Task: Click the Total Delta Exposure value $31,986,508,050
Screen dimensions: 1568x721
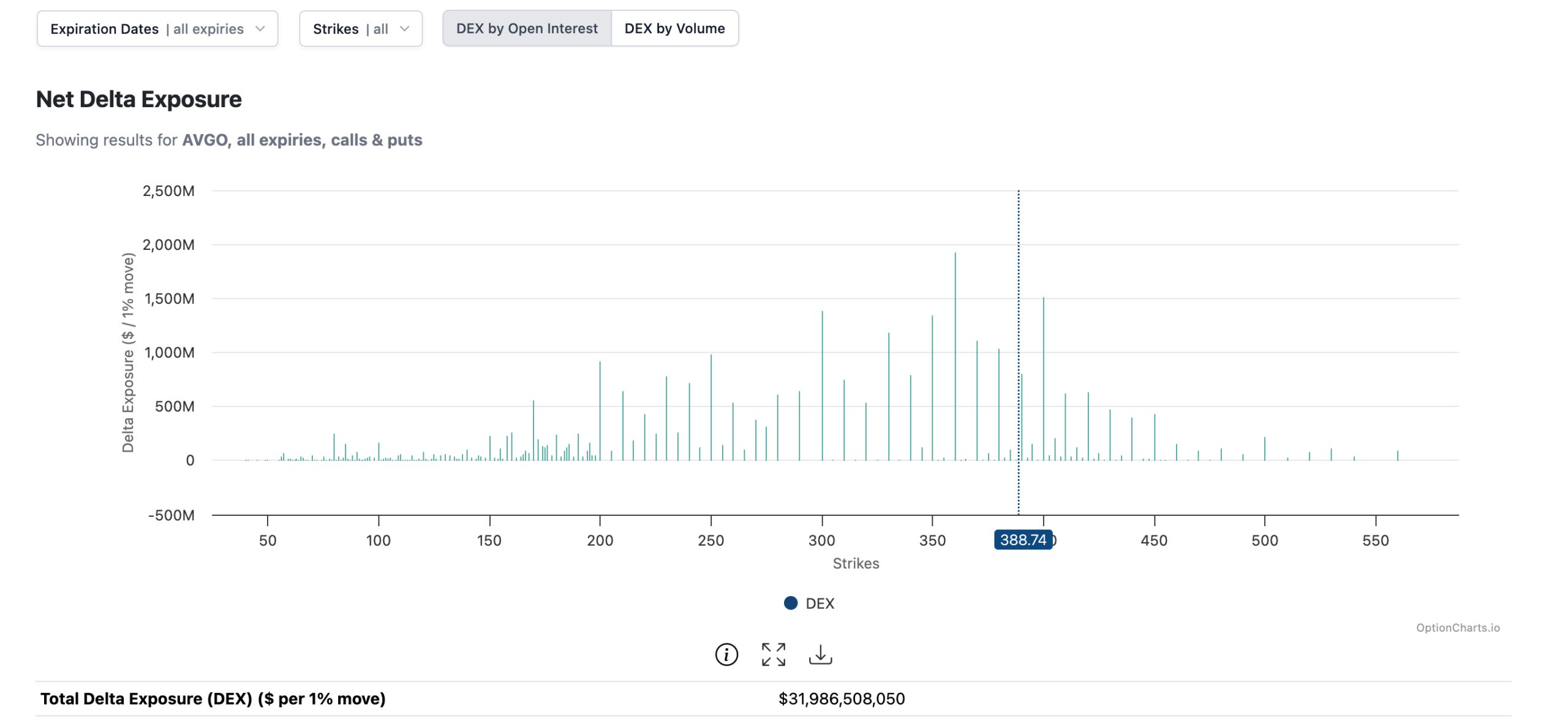Action: pos(841,698)
